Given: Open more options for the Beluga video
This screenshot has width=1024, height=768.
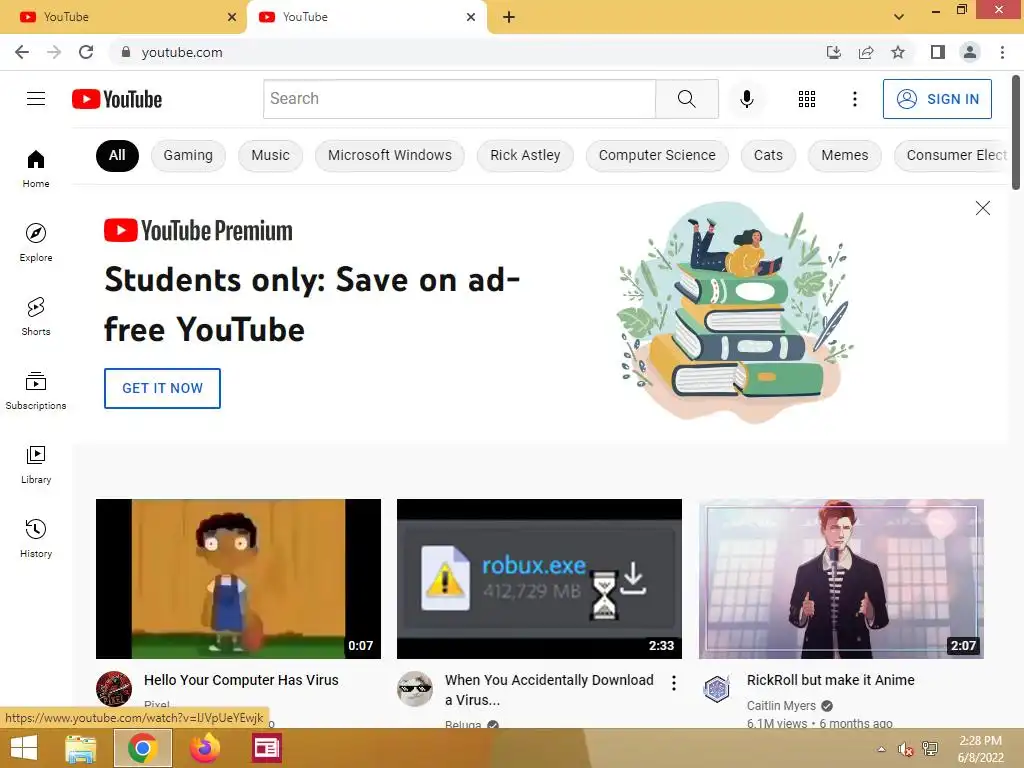Looking at the screenshot, I should coord(673,683).
